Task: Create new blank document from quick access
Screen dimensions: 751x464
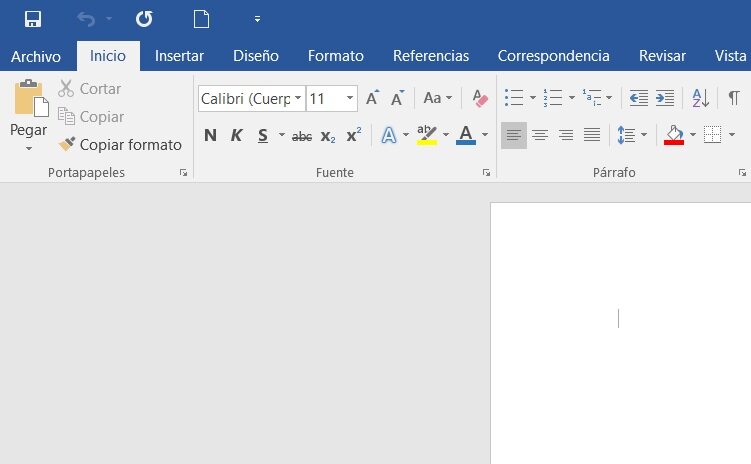Action: point(201,19)
